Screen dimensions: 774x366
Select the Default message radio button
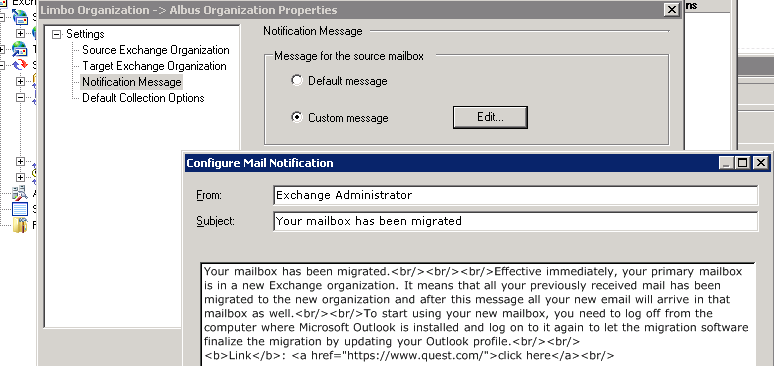coord(297,81)
